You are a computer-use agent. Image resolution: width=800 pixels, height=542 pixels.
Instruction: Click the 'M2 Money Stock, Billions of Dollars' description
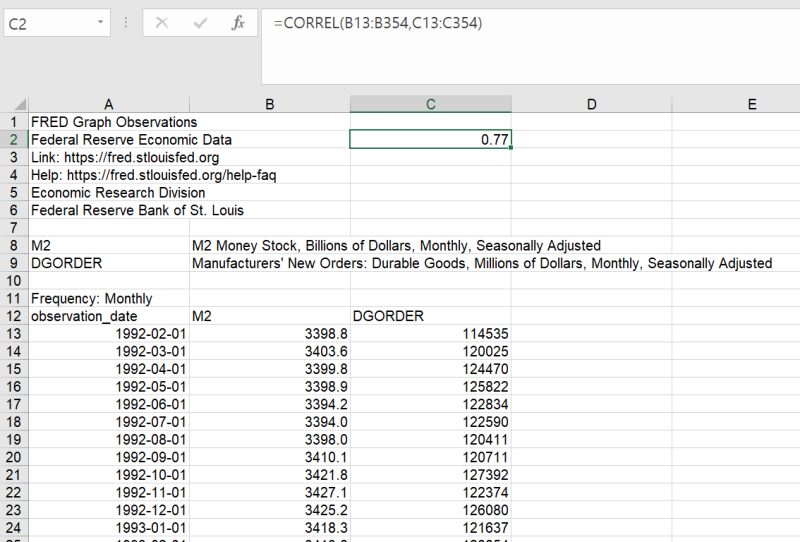[x=396, y=245]
